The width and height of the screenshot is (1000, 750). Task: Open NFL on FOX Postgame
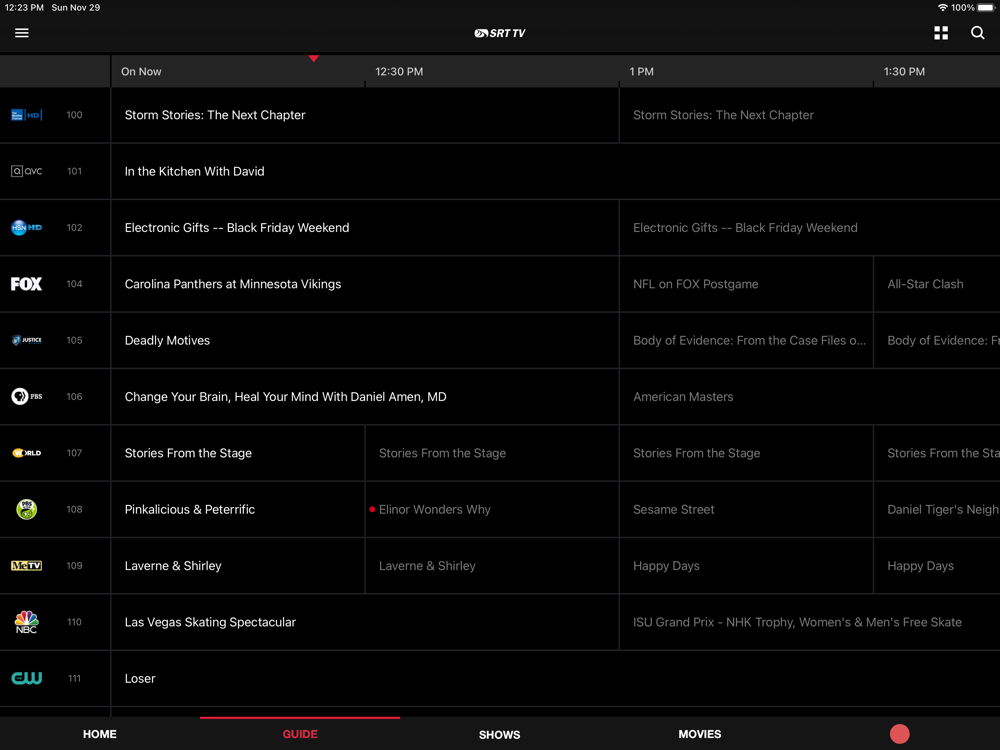point(746,284)
